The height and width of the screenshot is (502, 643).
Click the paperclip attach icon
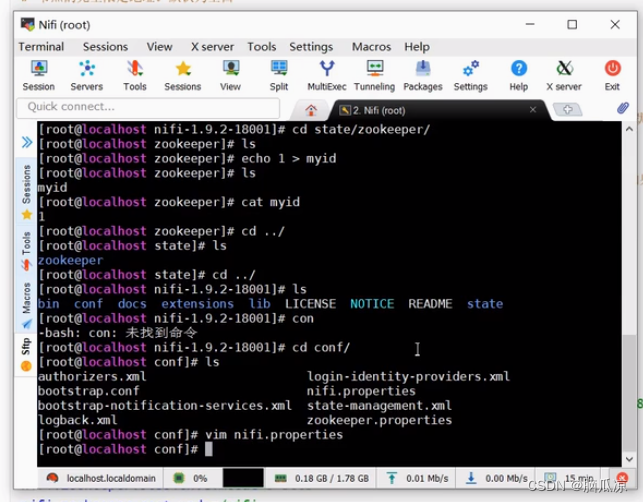tap(623, 108)
